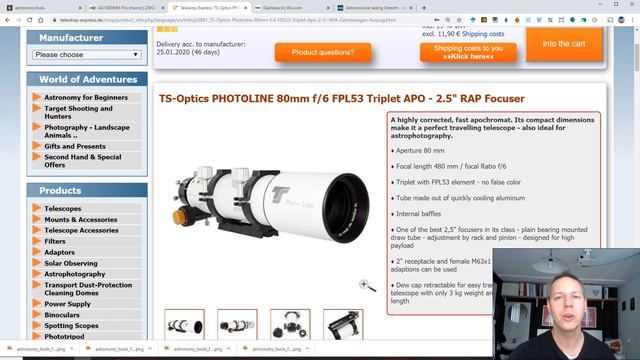This screenshot has height=360, width=640.
Task: Open the Astronomical seeing Utrecht tab
Action: (x=376, y=8)
